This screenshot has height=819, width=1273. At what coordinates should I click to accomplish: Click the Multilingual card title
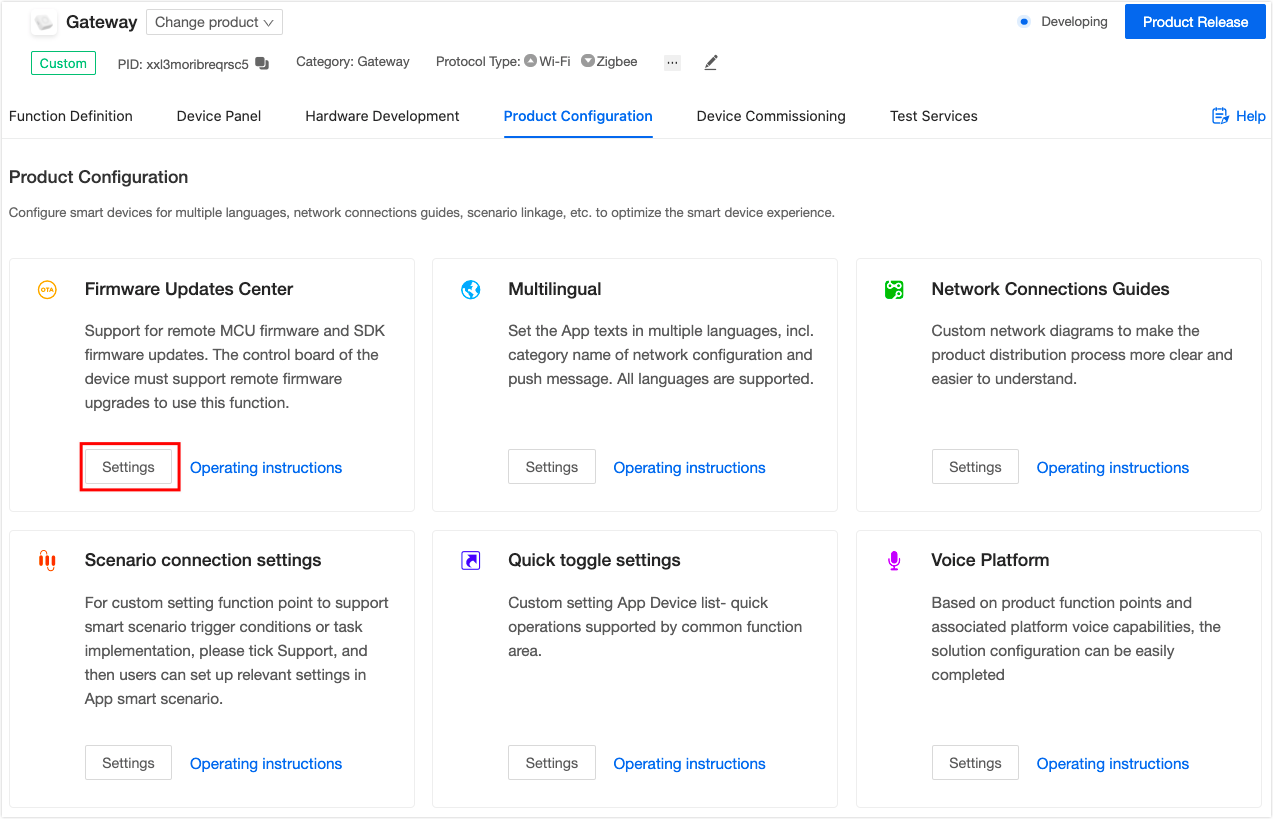555,289
